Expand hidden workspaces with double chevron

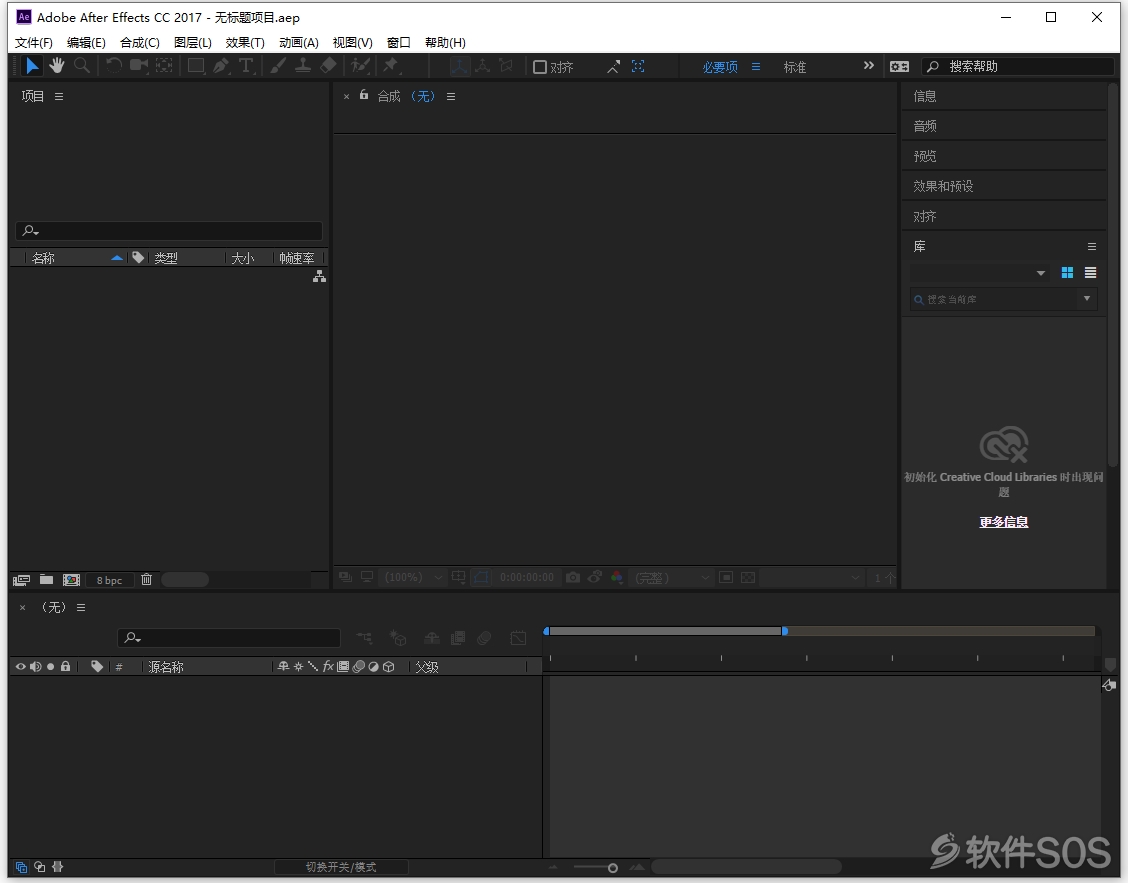tap(868, 65)
